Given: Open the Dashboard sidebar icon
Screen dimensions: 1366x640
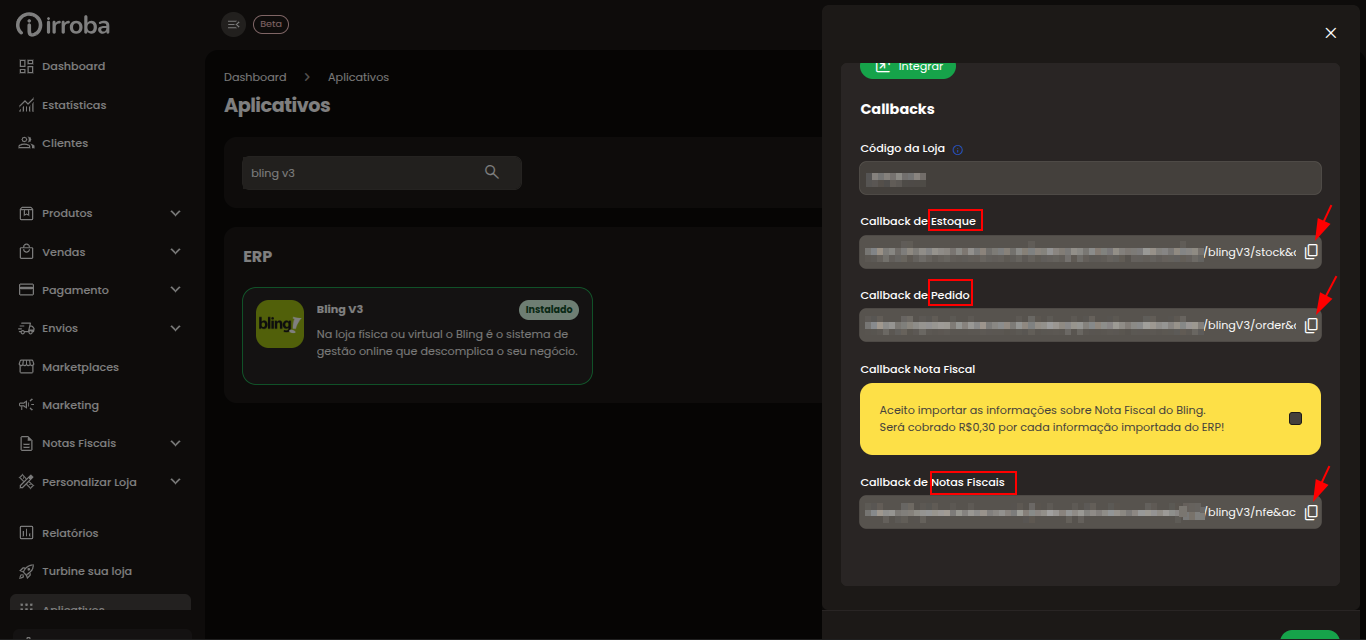Looking at the screenshot, I should pos(27,66).
